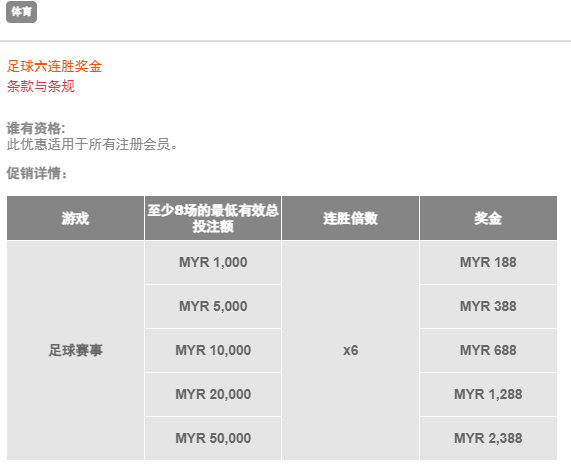Open the 足球六连胜奖金 promotion title
Screen dimensions: 571x469
point(54,66)
